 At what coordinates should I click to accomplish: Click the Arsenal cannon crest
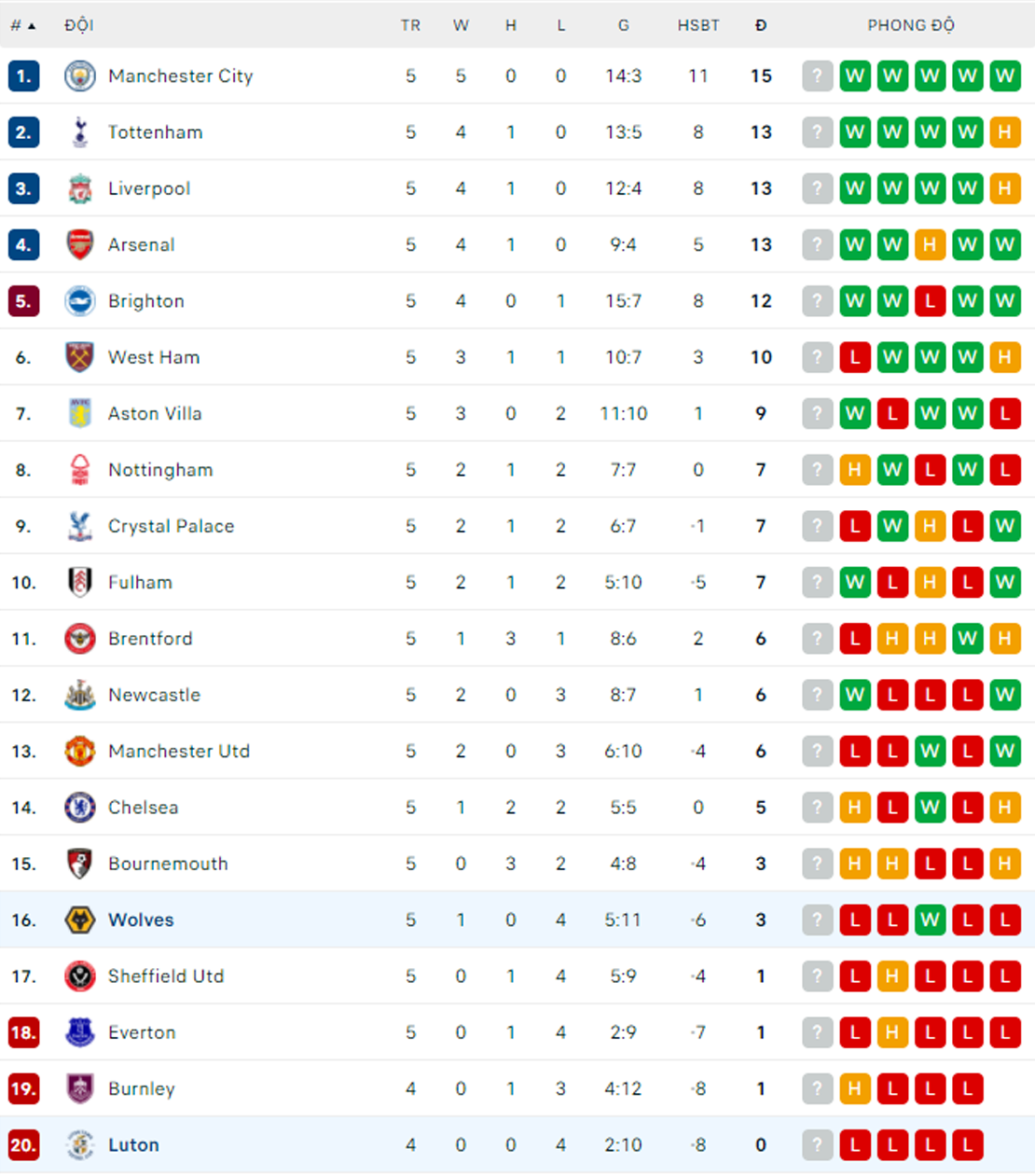point(80,244)
